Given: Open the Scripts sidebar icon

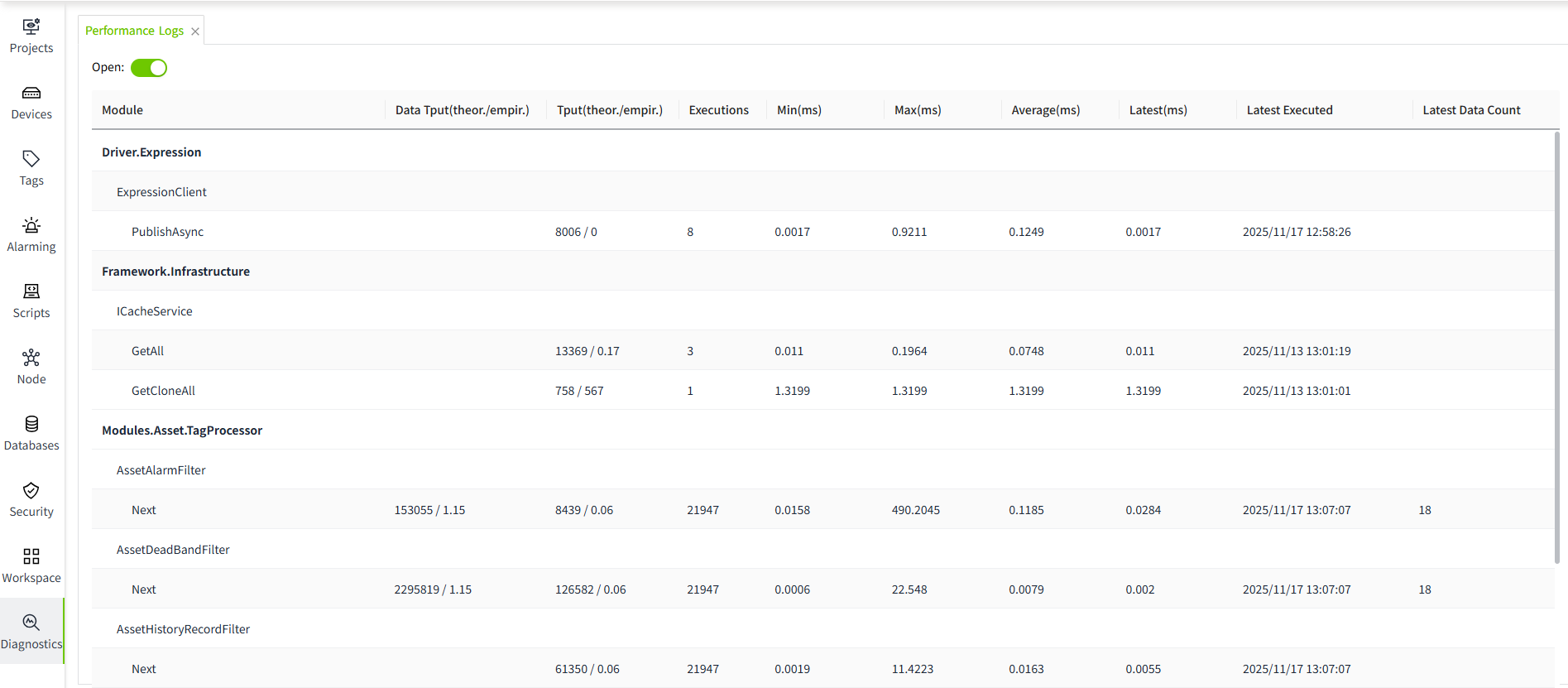Looking at the screenshot, I should pyautogui.click(x=31, y=291).
